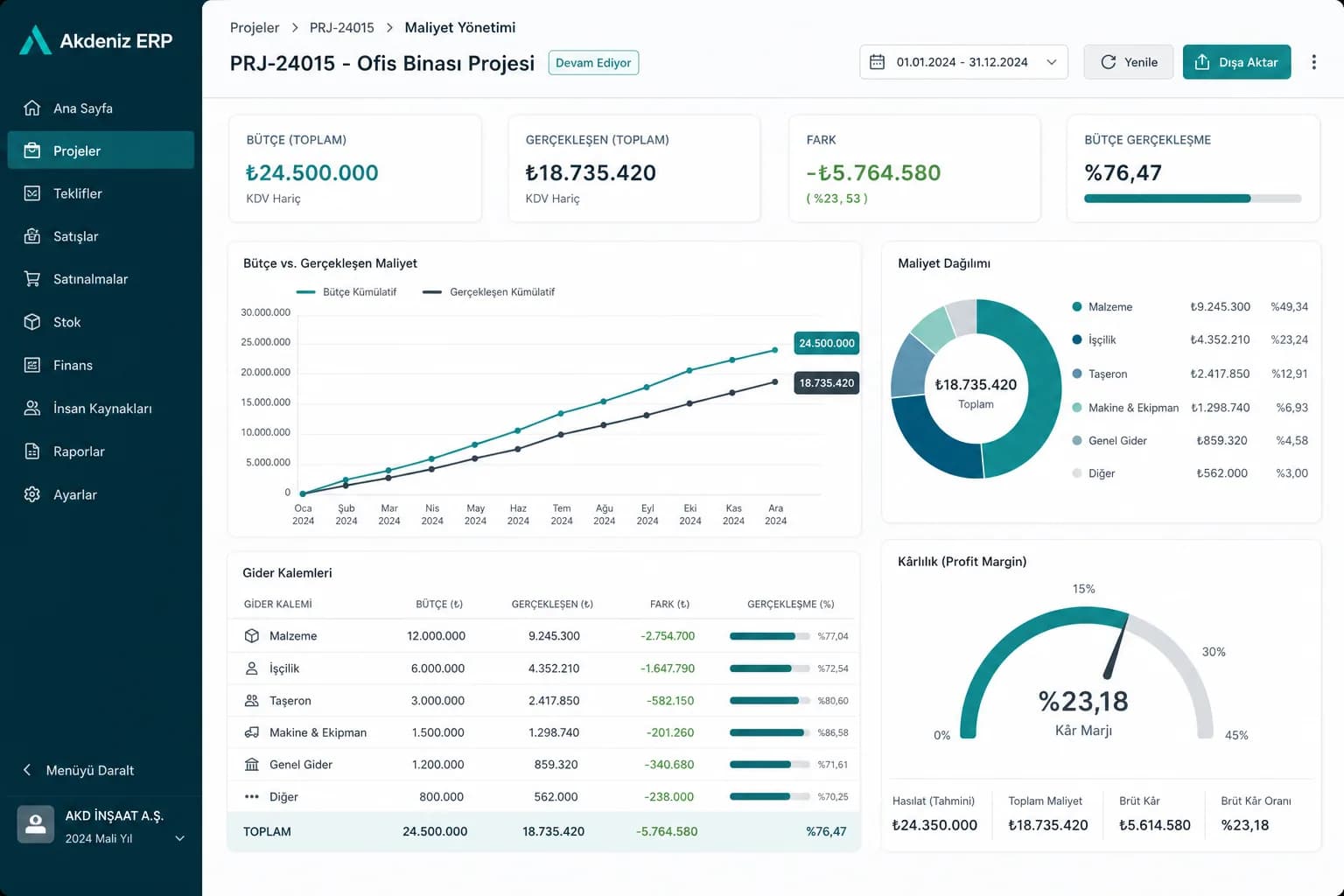Expand the date range dropdown chevron
Screen dimensions: 1344x896
1052,62
